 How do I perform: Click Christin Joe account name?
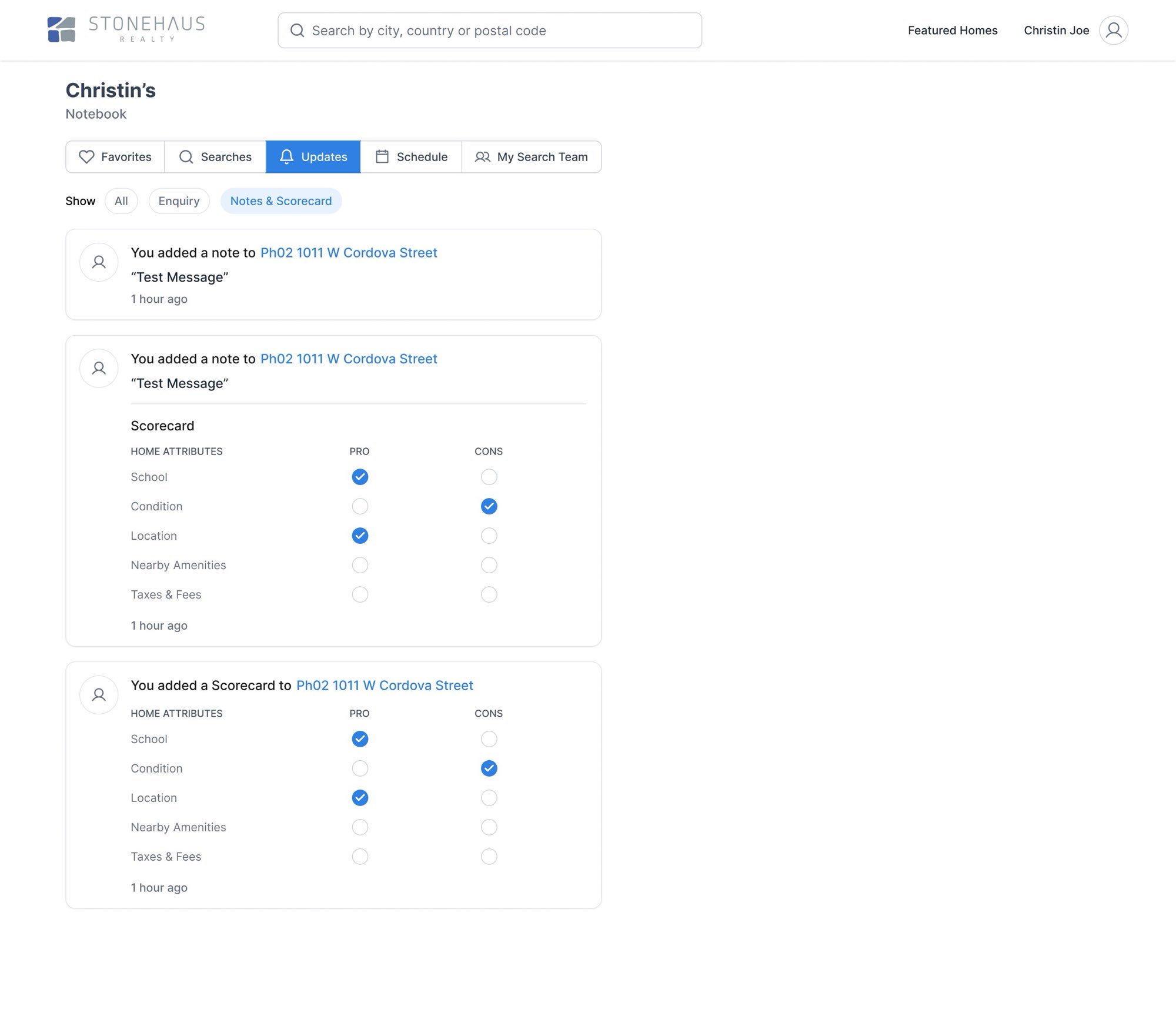click(x=1056, y=31)
